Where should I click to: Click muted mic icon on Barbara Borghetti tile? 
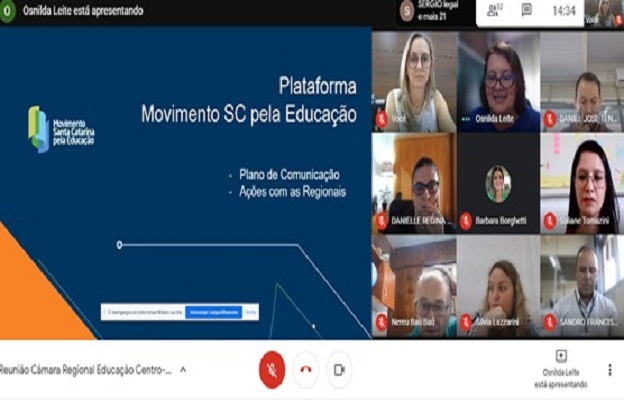tap(466, 220)
